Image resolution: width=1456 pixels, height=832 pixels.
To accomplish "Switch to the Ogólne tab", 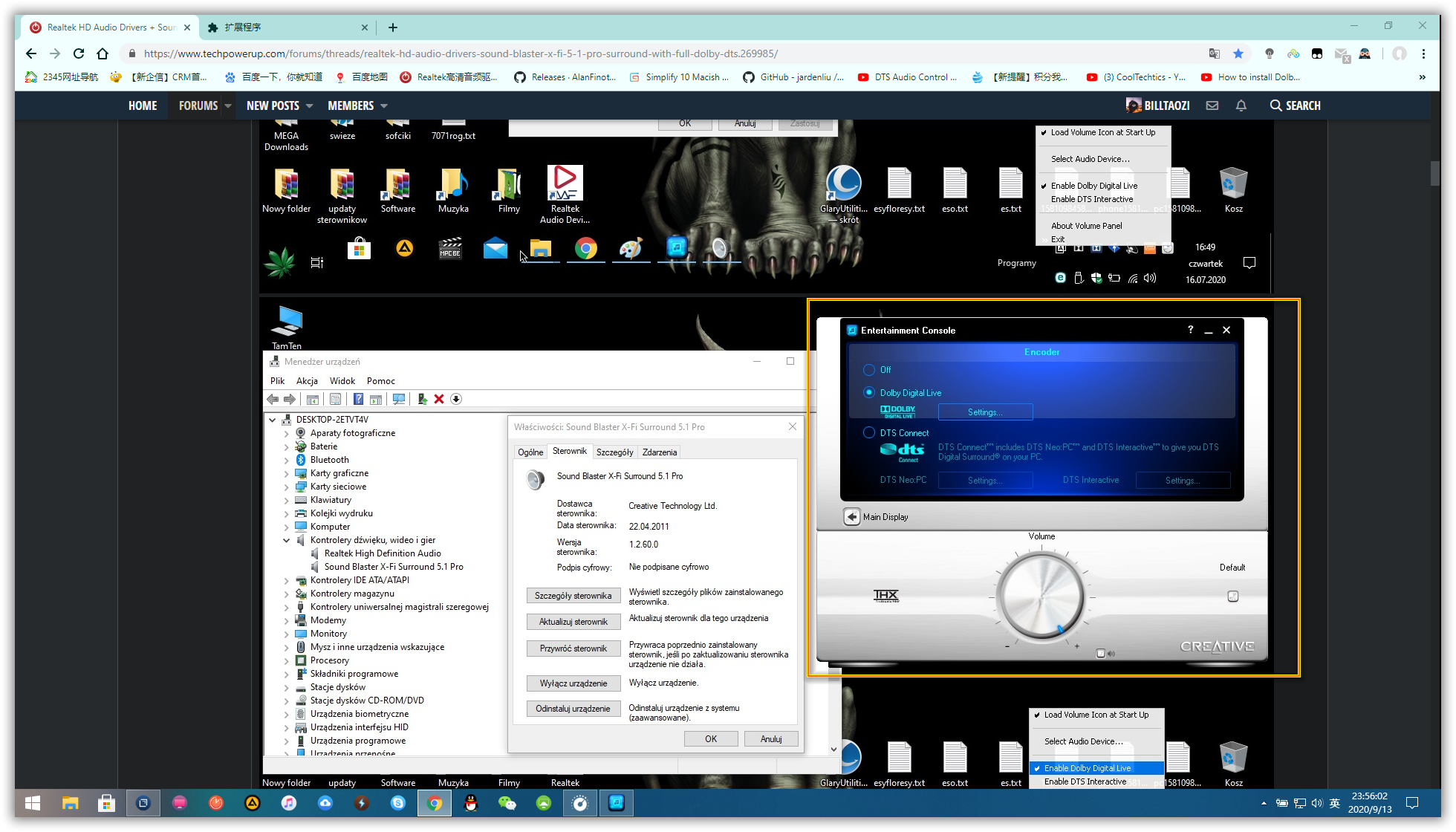I will (x=530, y=452).
